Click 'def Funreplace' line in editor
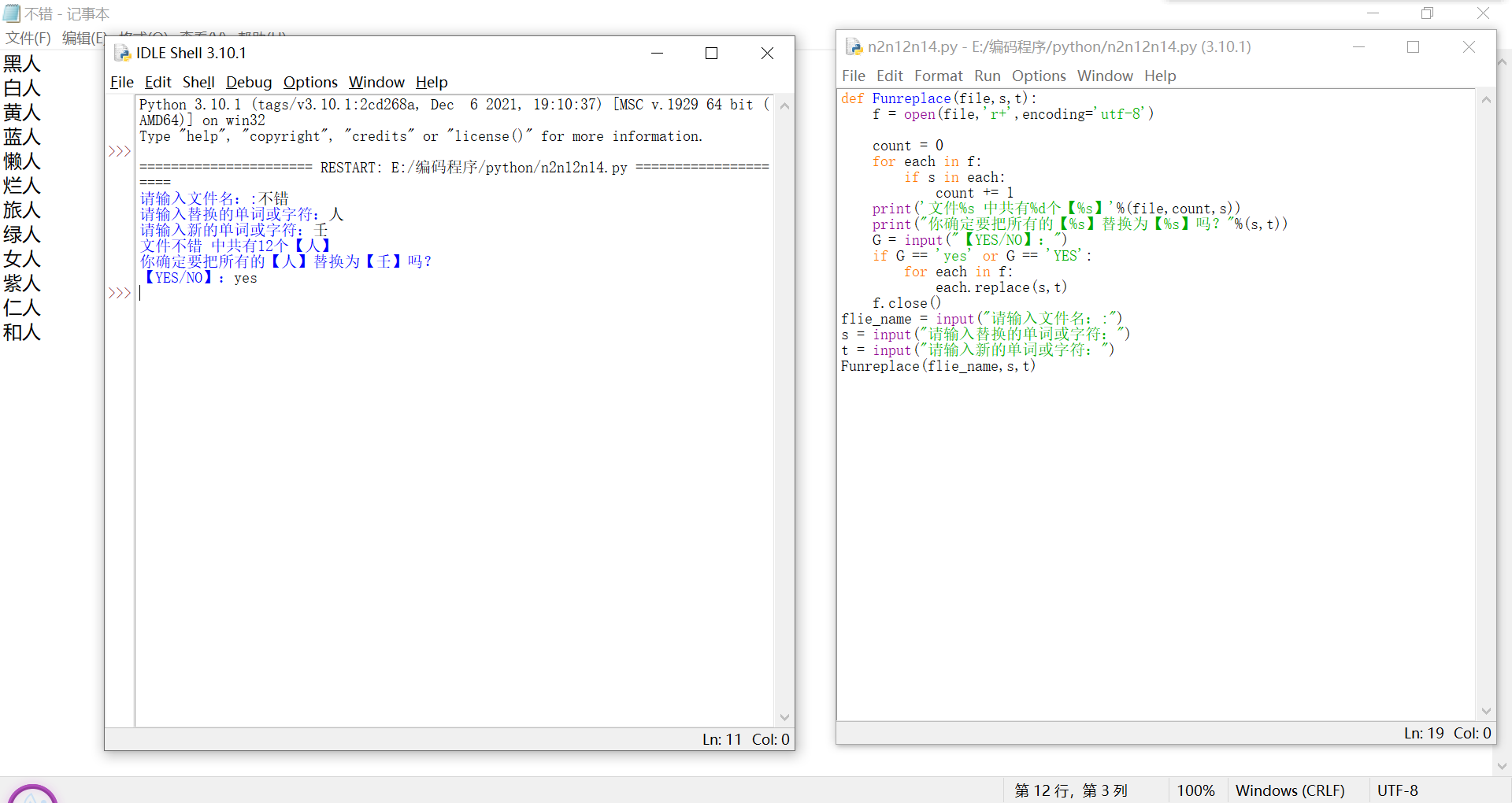Image resolution: width=1512 pixels, height=803 pixels. click(x=939, y=98)
